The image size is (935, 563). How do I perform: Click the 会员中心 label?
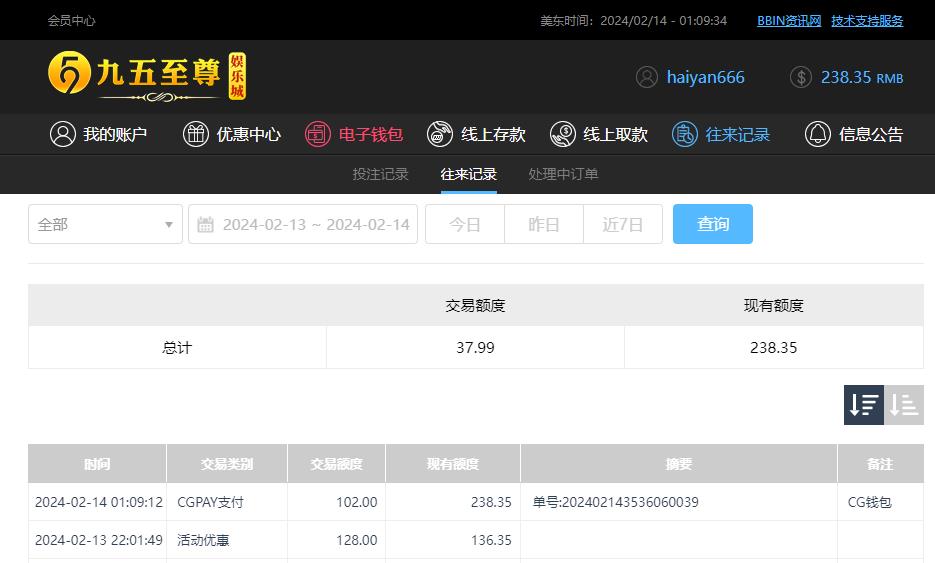(x=72, y=20)
